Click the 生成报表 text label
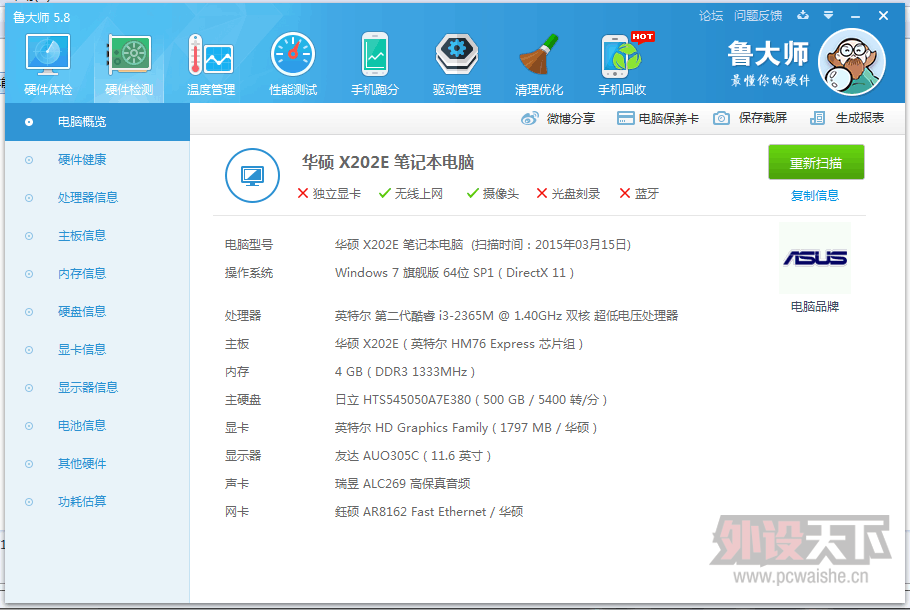 coord(860,118)
